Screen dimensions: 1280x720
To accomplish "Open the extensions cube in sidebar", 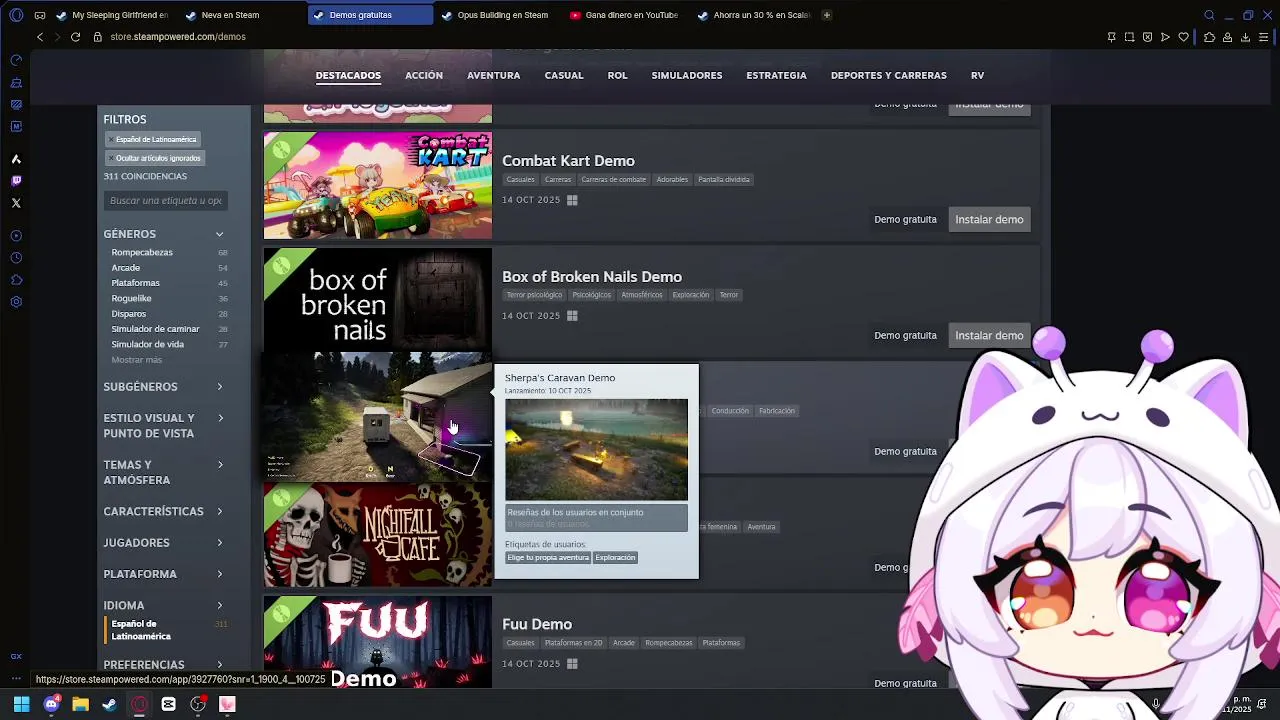I will point(16,280).
